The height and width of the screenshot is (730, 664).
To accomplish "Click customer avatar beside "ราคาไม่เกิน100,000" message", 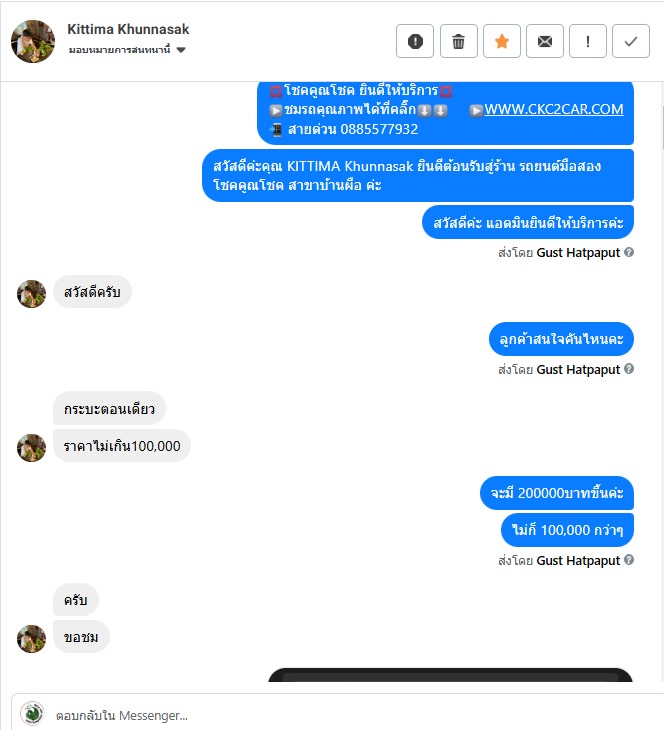I will coord(32,448).
